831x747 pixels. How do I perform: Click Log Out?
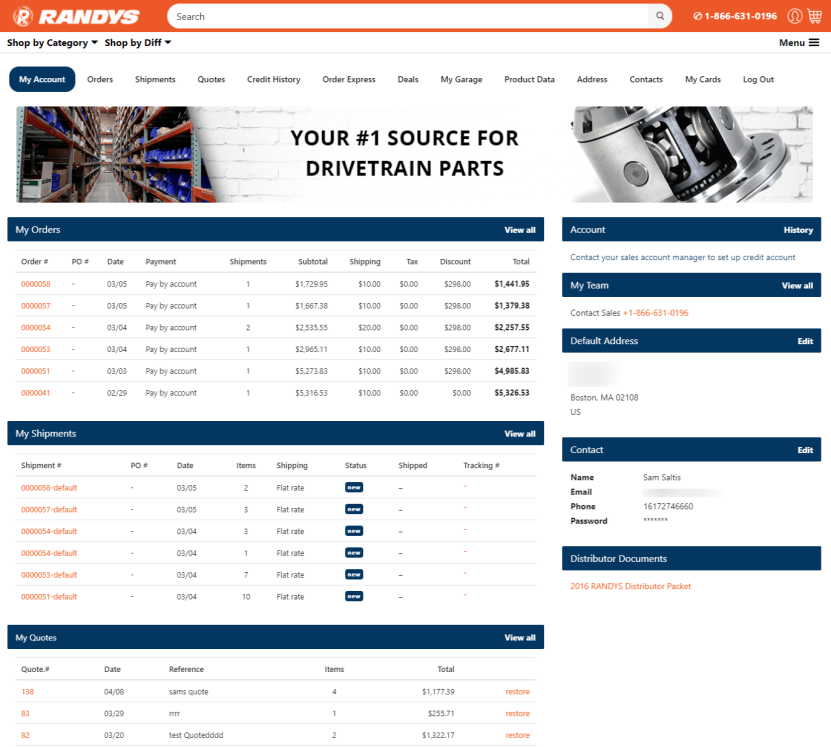pos(758,79)
